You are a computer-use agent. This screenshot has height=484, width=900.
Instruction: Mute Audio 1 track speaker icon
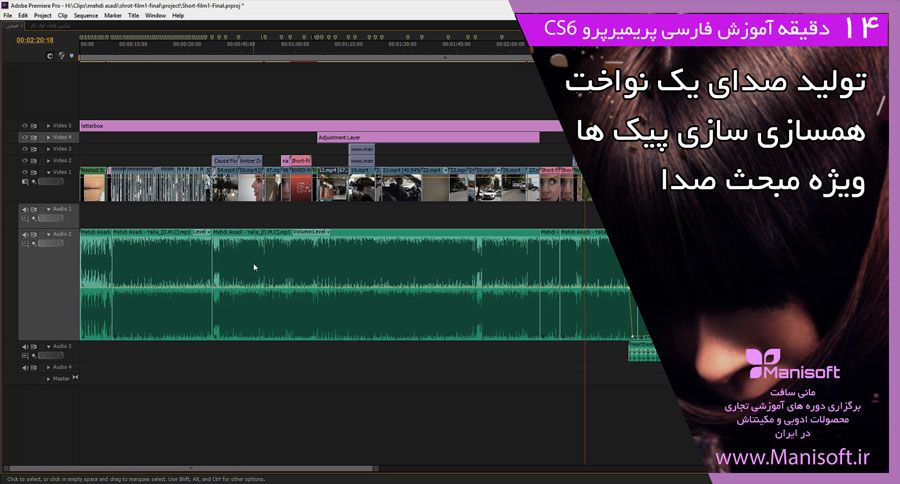25,209
